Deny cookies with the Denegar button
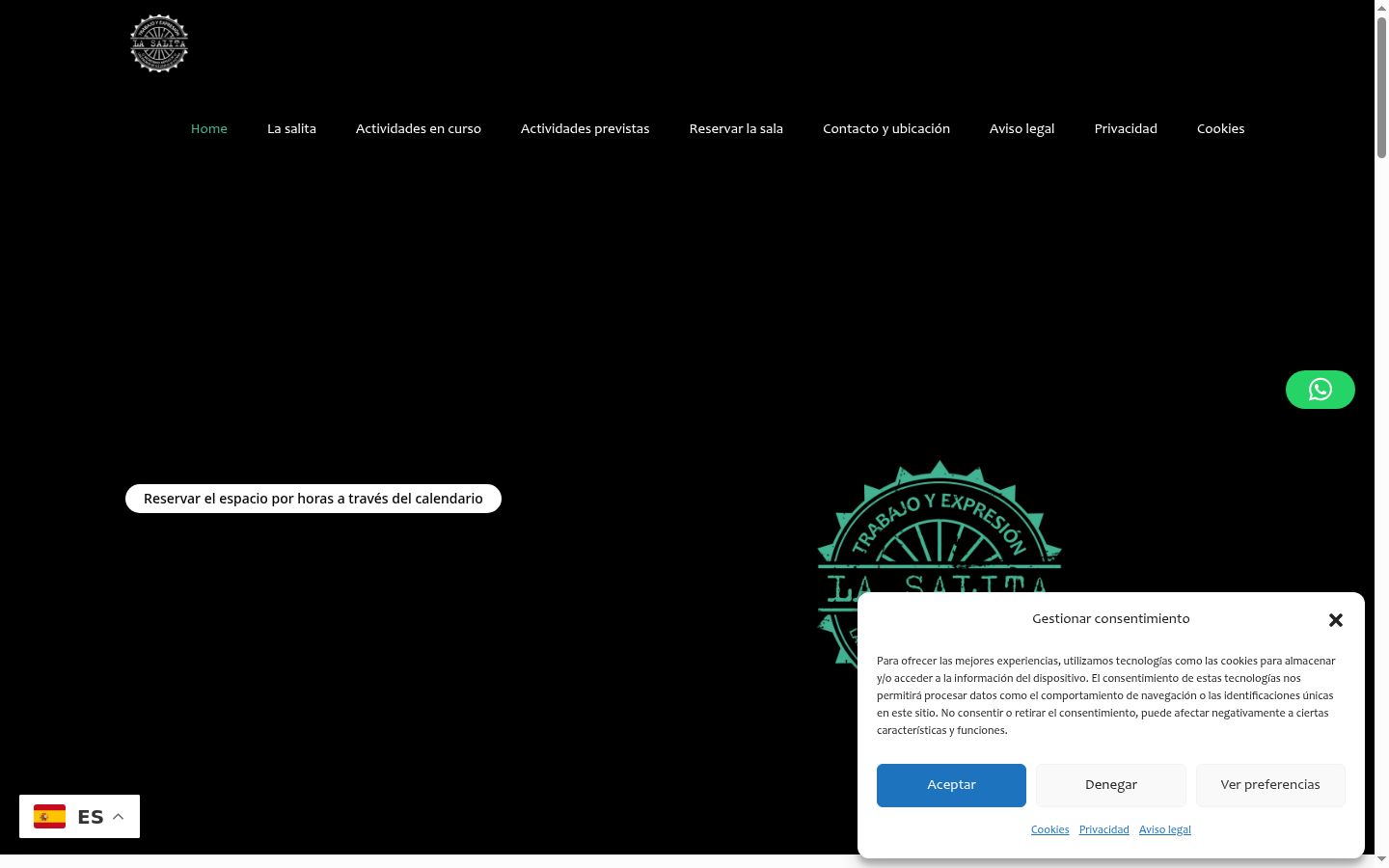The height and width of the screenshot is (868, 1389). click(1111, 785)
